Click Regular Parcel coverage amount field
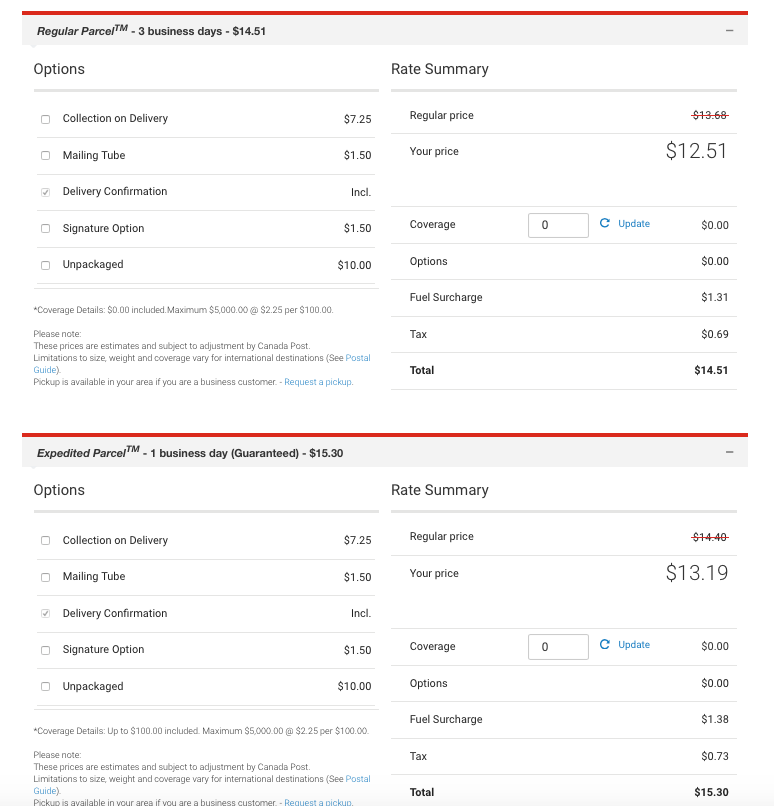This screenshot has width=774, height=806. pyautogui.click(x=558, y=225)
